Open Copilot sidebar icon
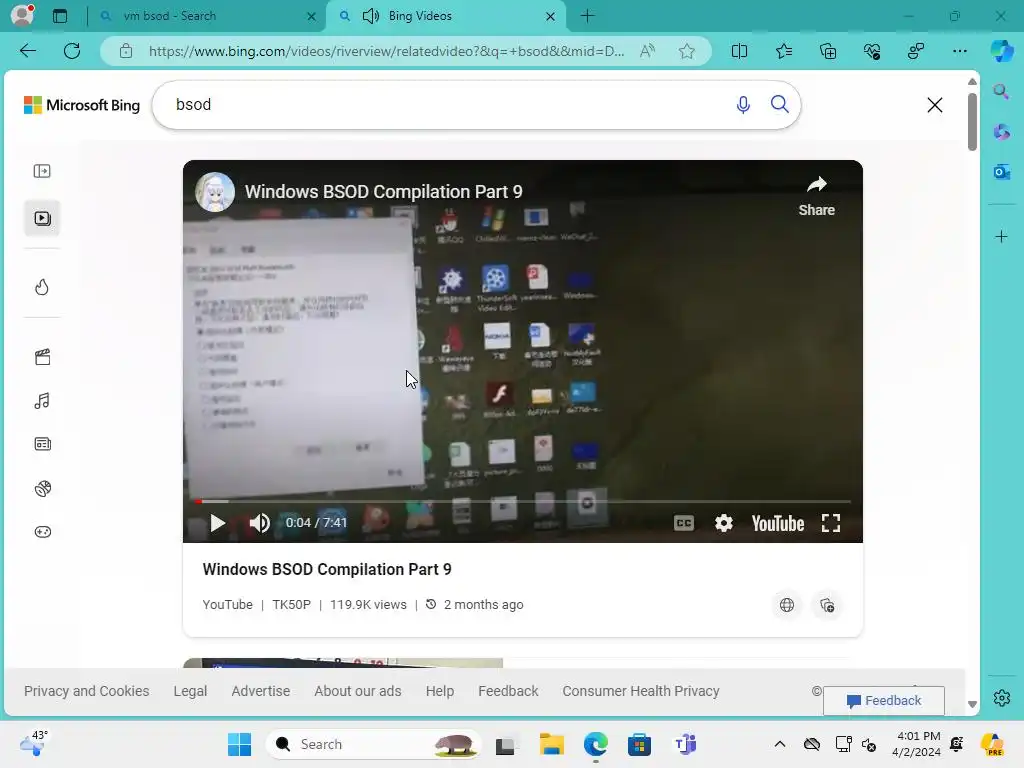 [1001, 51]
